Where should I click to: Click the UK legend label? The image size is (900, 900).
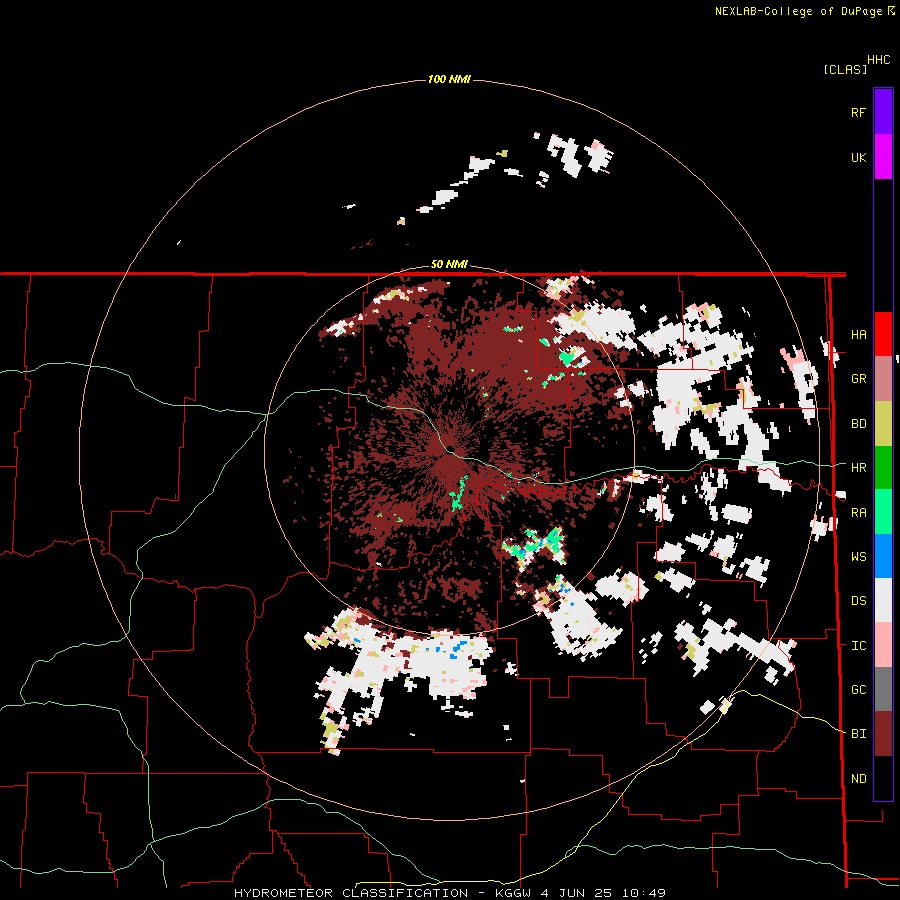point(858,157)
